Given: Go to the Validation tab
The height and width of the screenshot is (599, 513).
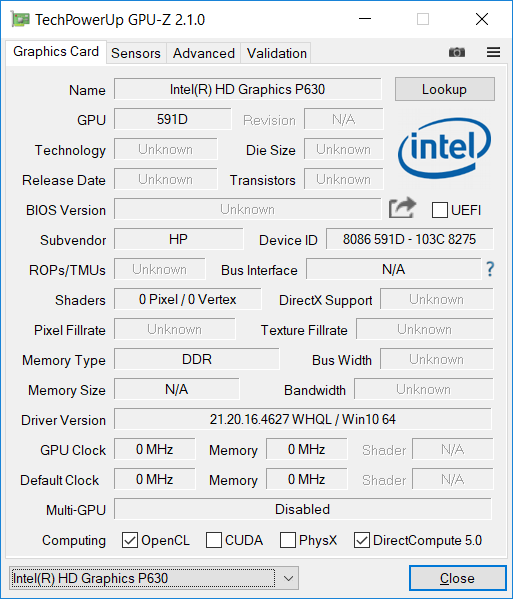Looking at the screenshot, I should (x=277, y=53).
